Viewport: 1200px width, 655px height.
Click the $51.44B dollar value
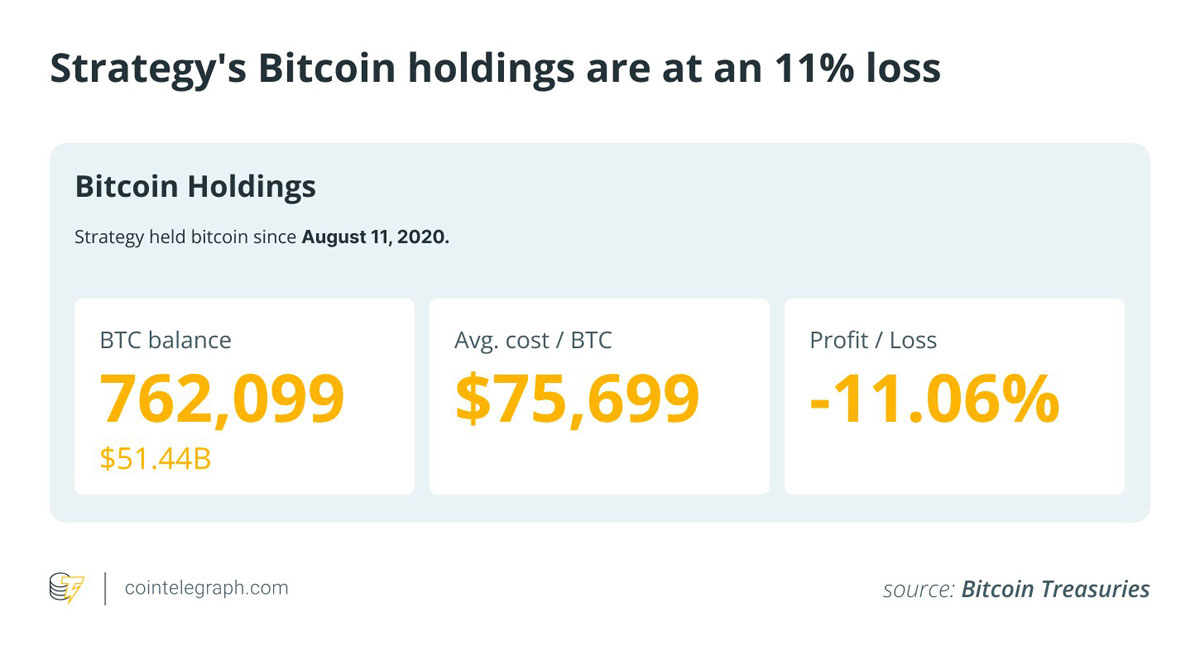tap(155, 458)
